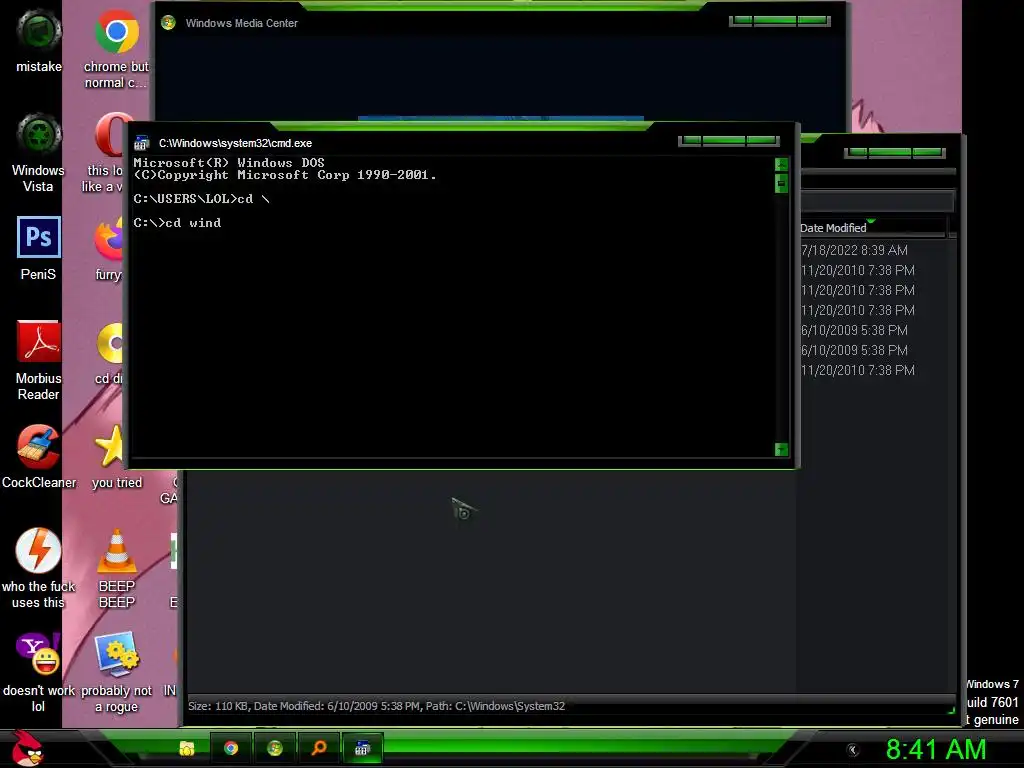Click the Windows Media Center title icon
The width and height of the screenshot is (1024, 768).
(168, 23)
